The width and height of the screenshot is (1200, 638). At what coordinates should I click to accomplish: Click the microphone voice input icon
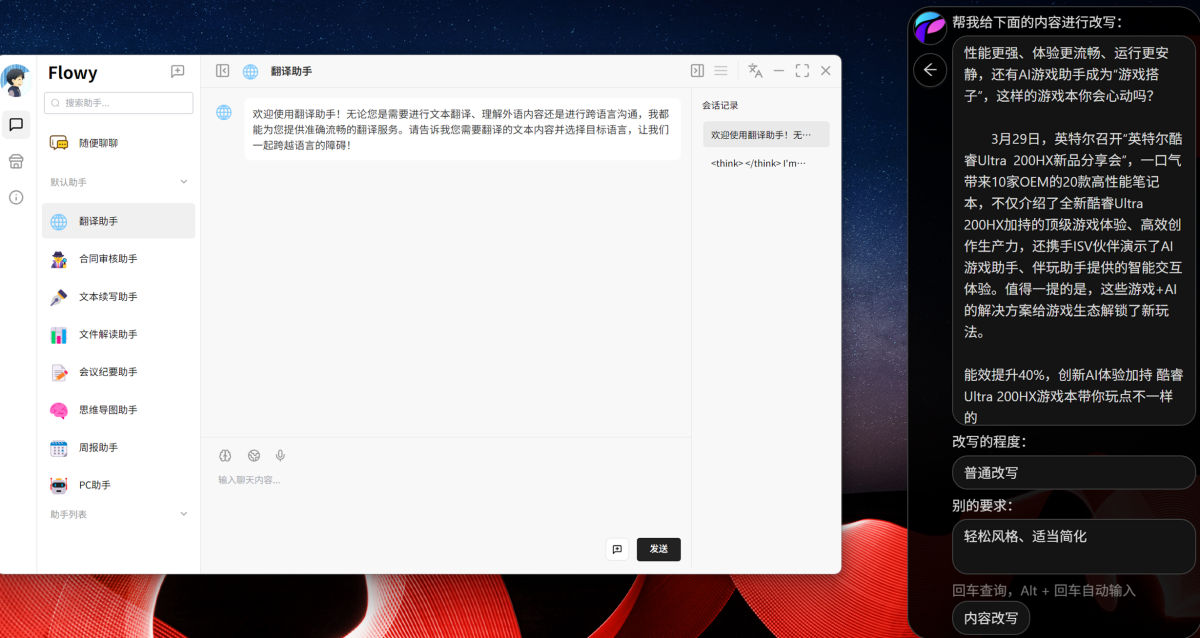(280, 456)
